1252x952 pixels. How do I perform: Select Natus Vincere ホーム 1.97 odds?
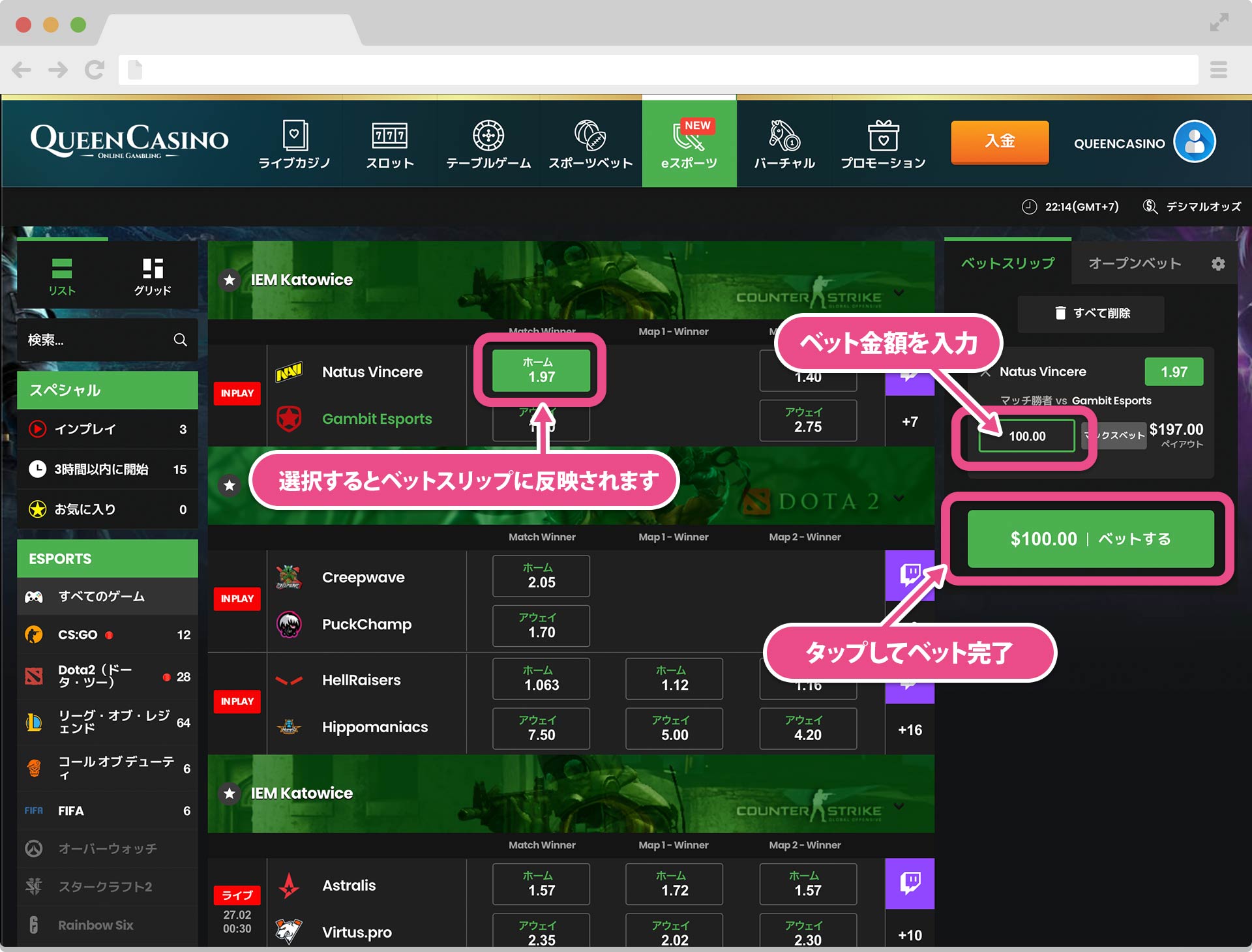tap(541, 370)
